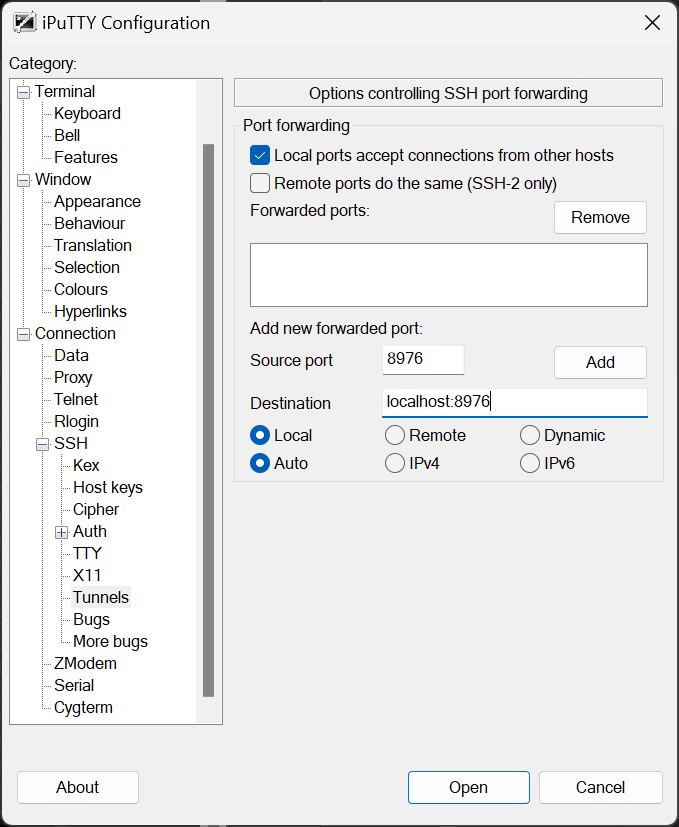The image size is (679, 827).
Task: Select Tunnels in category tree
Action: [x=101, y=598]
